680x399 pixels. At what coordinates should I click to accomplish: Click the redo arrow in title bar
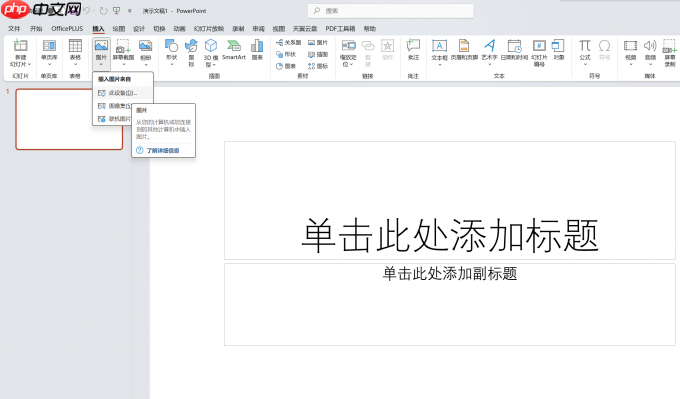coord(103,11)
